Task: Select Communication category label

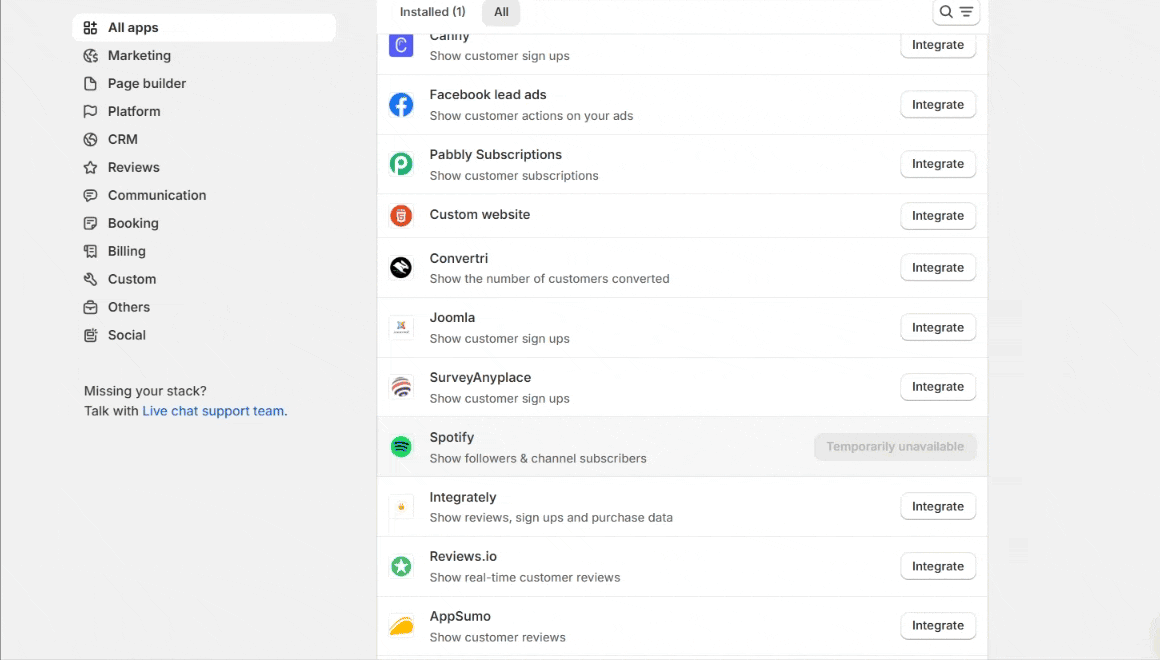Action: (157, 195)
